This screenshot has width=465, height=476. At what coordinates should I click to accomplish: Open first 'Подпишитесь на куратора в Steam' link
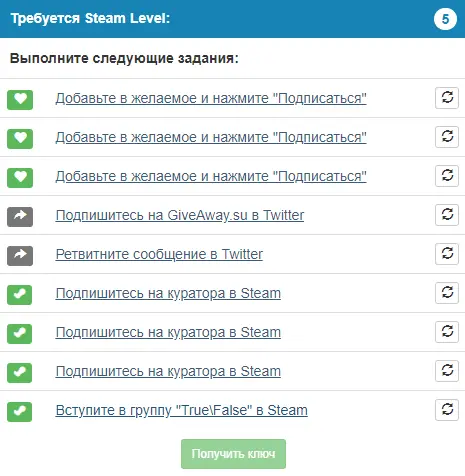168,294
